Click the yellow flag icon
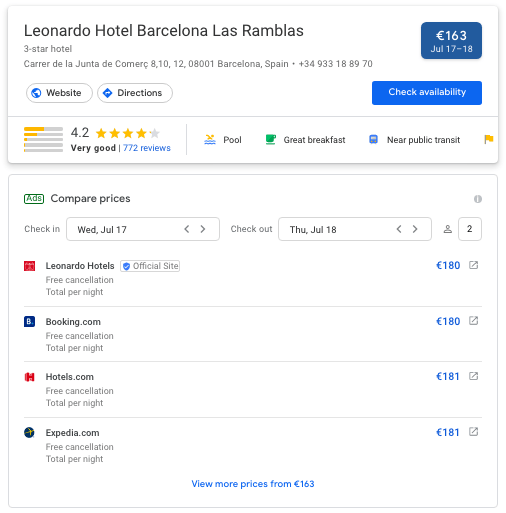 (489, 139)
